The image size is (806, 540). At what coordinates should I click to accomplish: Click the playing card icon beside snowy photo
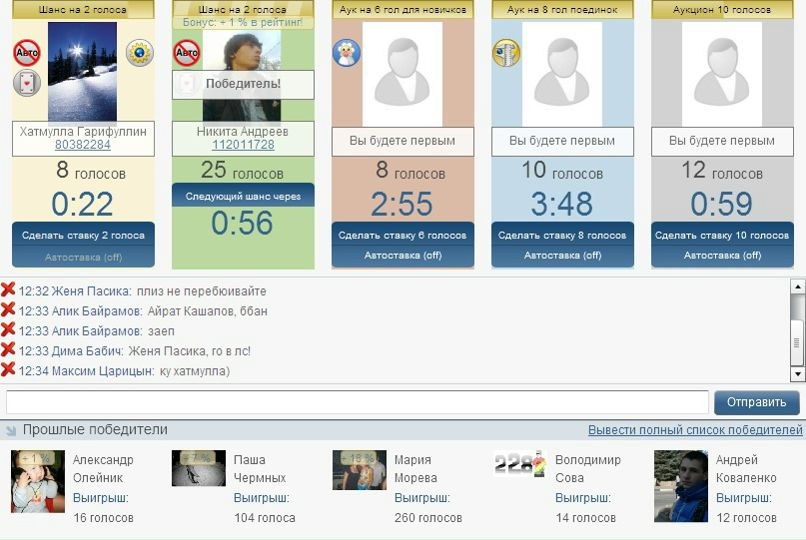[27, 83]
